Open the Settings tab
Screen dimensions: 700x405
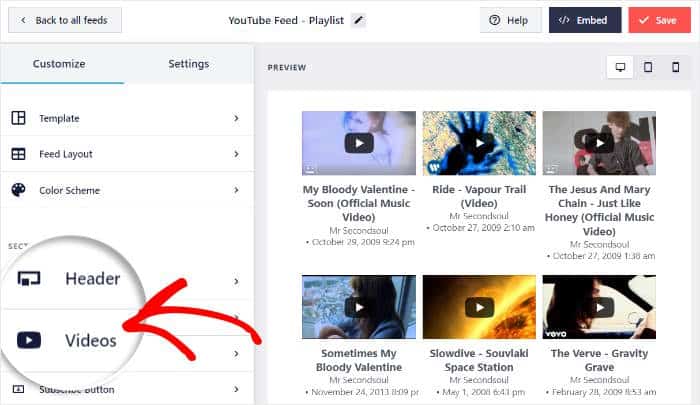(188, 64)
